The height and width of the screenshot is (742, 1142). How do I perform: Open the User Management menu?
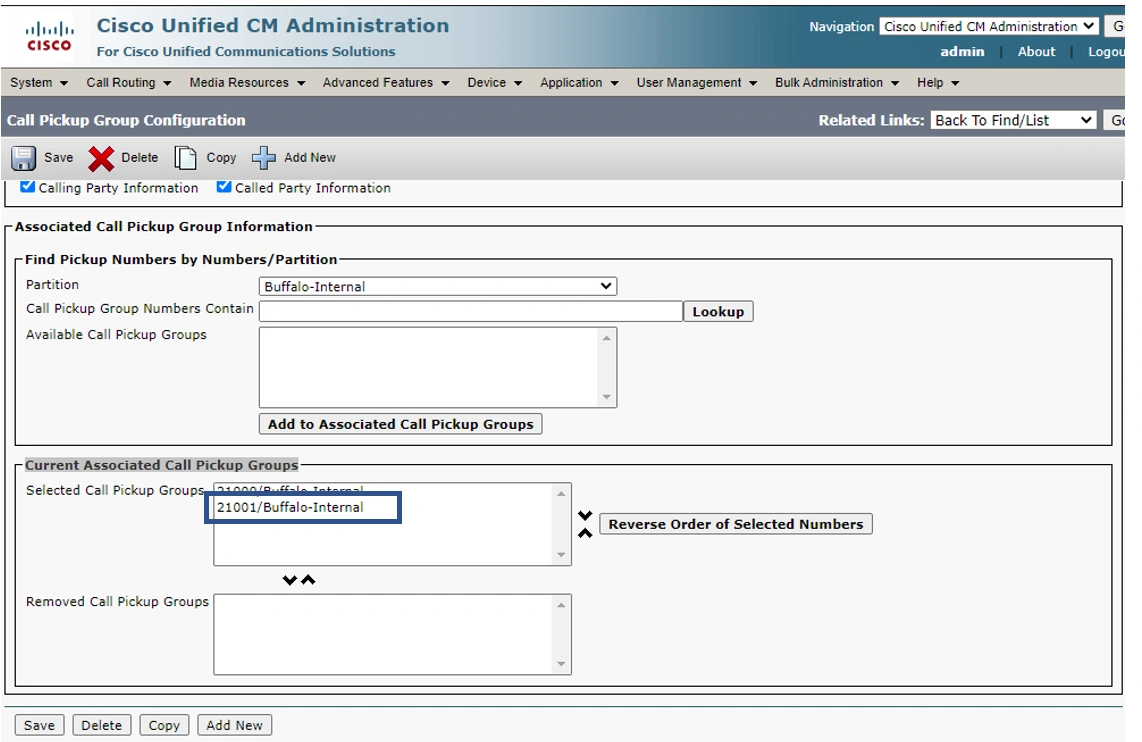pos(697,83)
